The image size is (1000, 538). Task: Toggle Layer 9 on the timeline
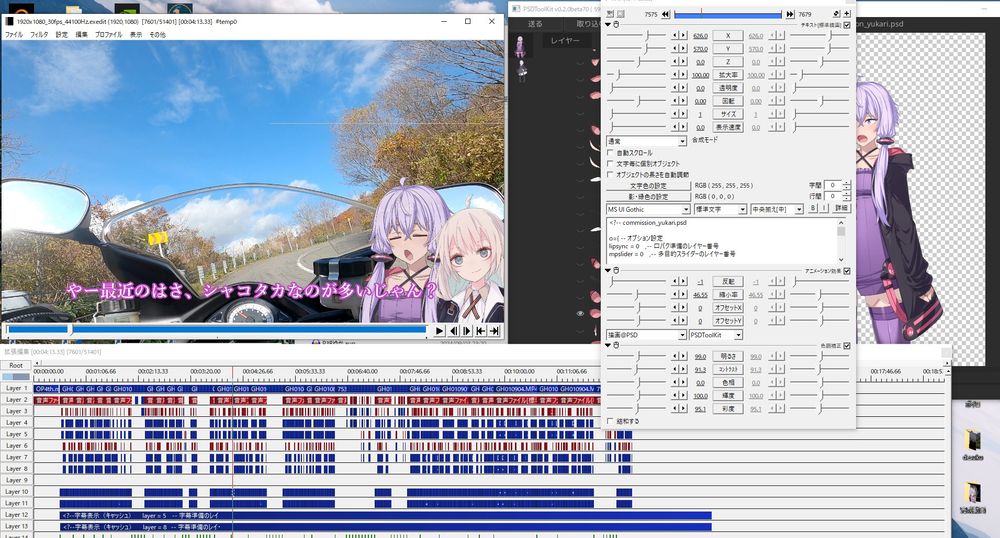point(17,480)
